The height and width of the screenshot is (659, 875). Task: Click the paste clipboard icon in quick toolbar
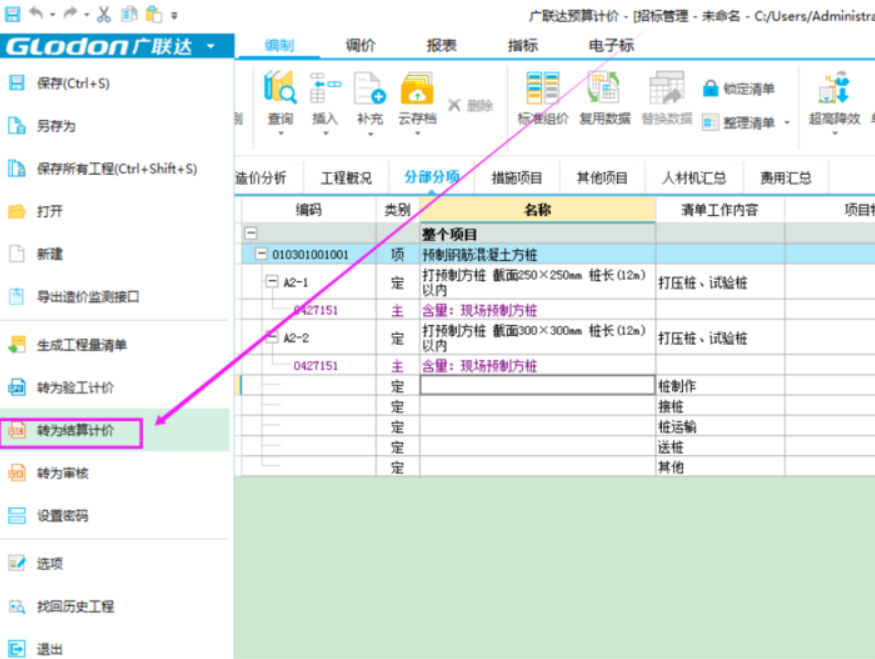pyautogui.click(x=153, y=15)
